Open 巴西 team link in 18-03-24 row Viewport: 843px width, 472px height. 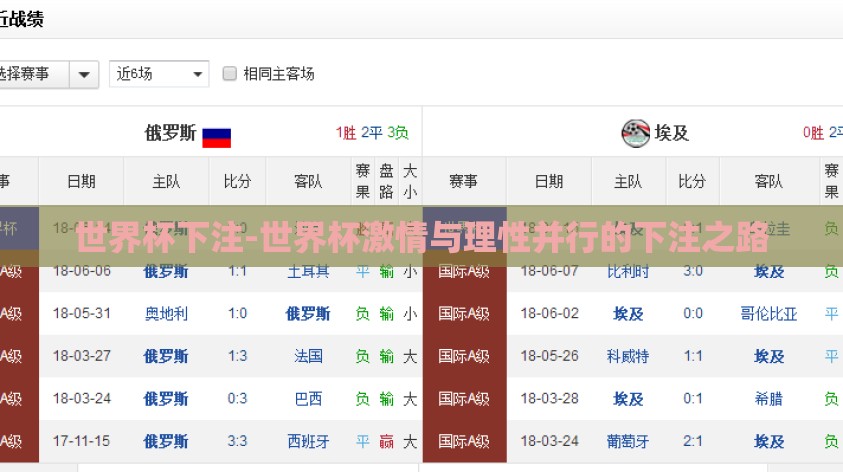tap(308, 399)
